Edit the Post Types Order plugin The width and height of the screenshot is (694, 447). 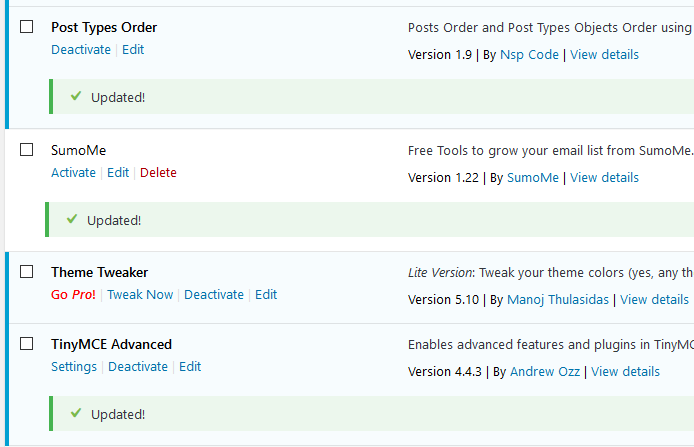click(x=133, y=50)
